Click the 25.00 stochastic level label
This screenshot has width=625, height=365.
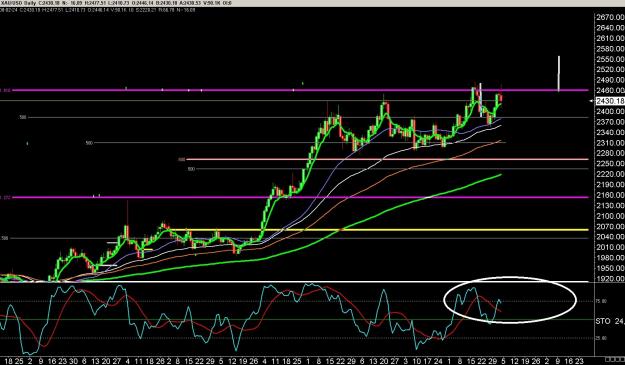pos(601,338)
